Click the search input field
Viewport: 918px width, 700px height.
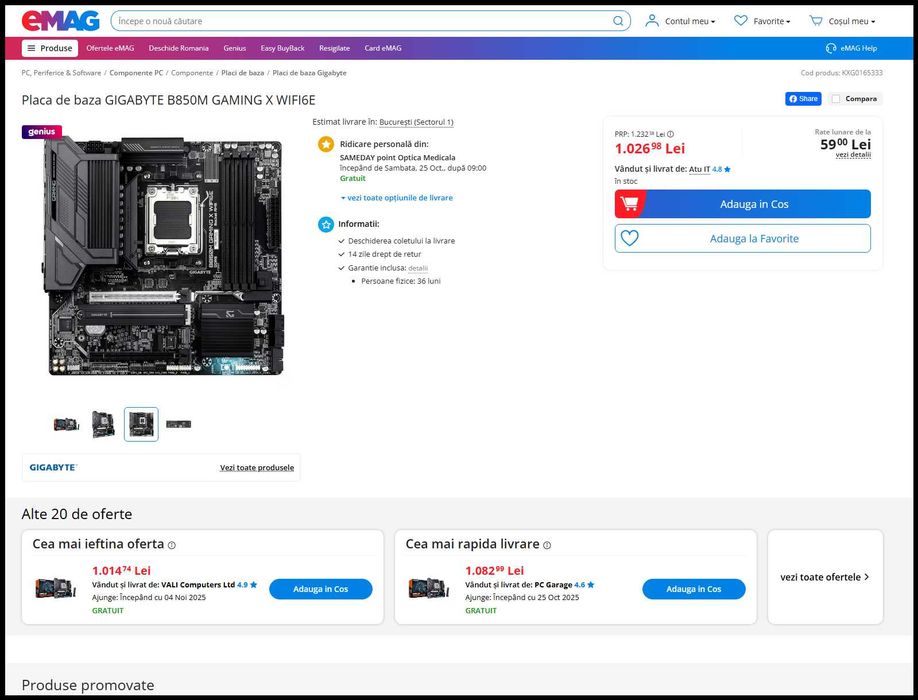coord(363,21)
